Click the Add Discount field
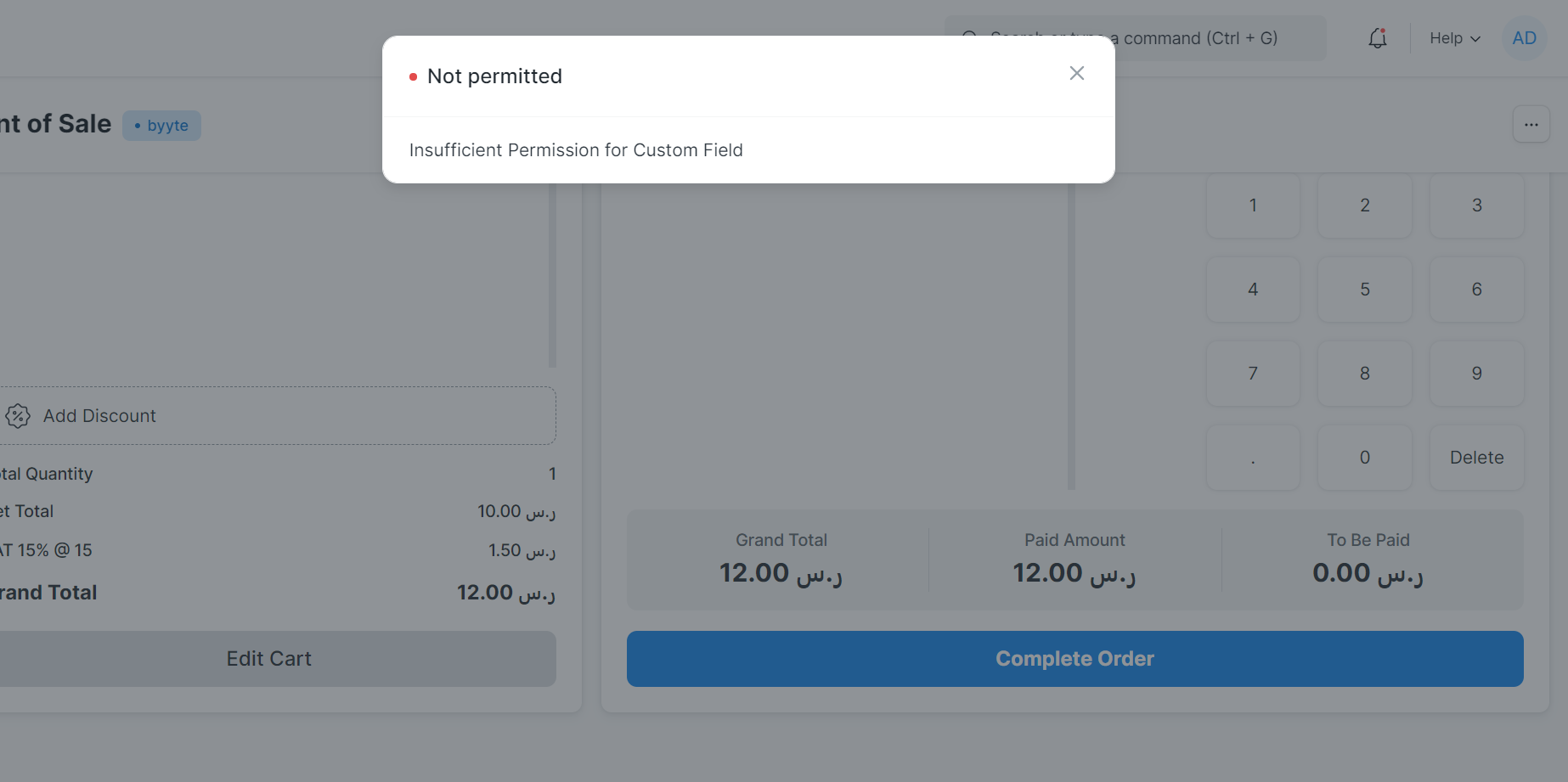The image size is (1568, 782). 278,416
